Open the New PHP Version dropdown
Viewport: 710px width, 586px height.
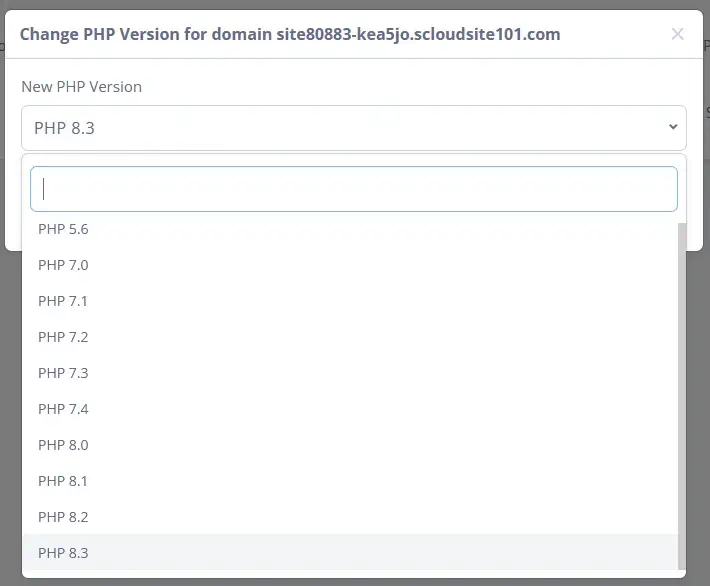click(x=354, y=128)
